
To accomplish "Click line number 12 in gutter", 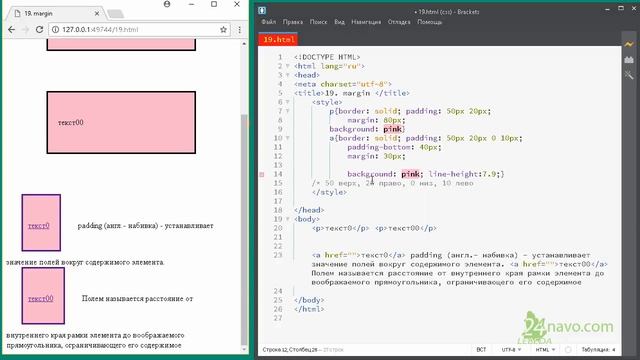I will 278,156.
